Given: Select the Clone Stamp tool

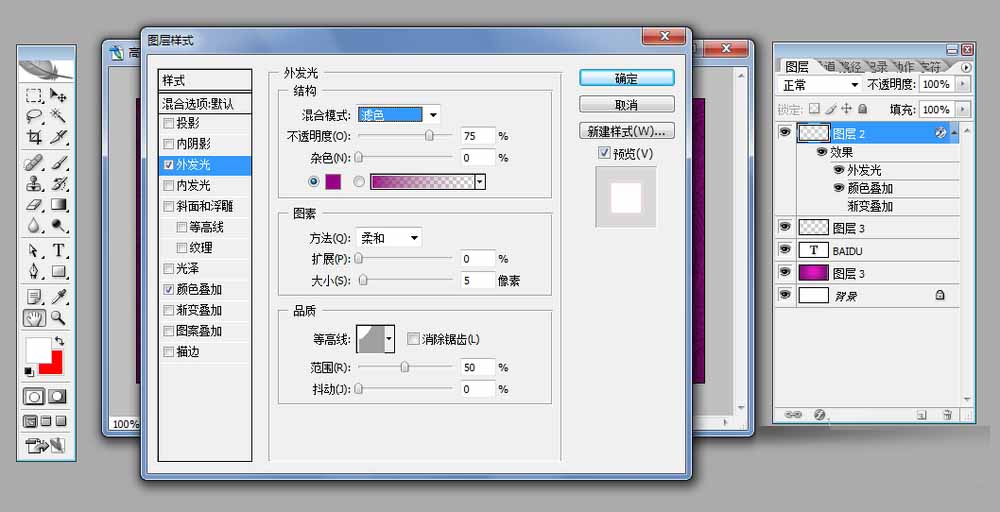Looking at the screenshot, I should 34,184.
